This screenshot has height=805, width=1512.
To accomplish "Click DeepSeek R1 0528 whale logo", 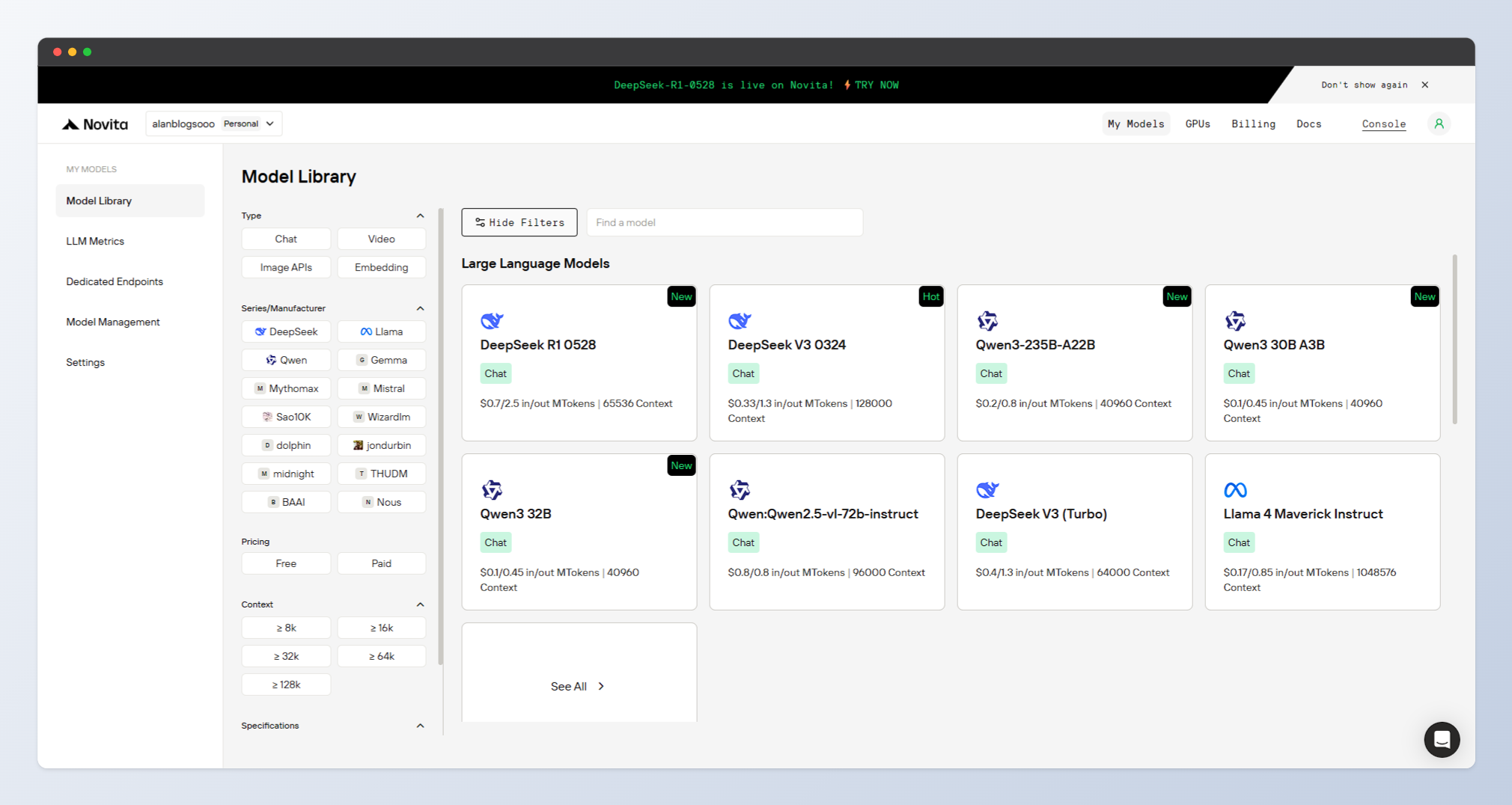I will click(492, 321).
